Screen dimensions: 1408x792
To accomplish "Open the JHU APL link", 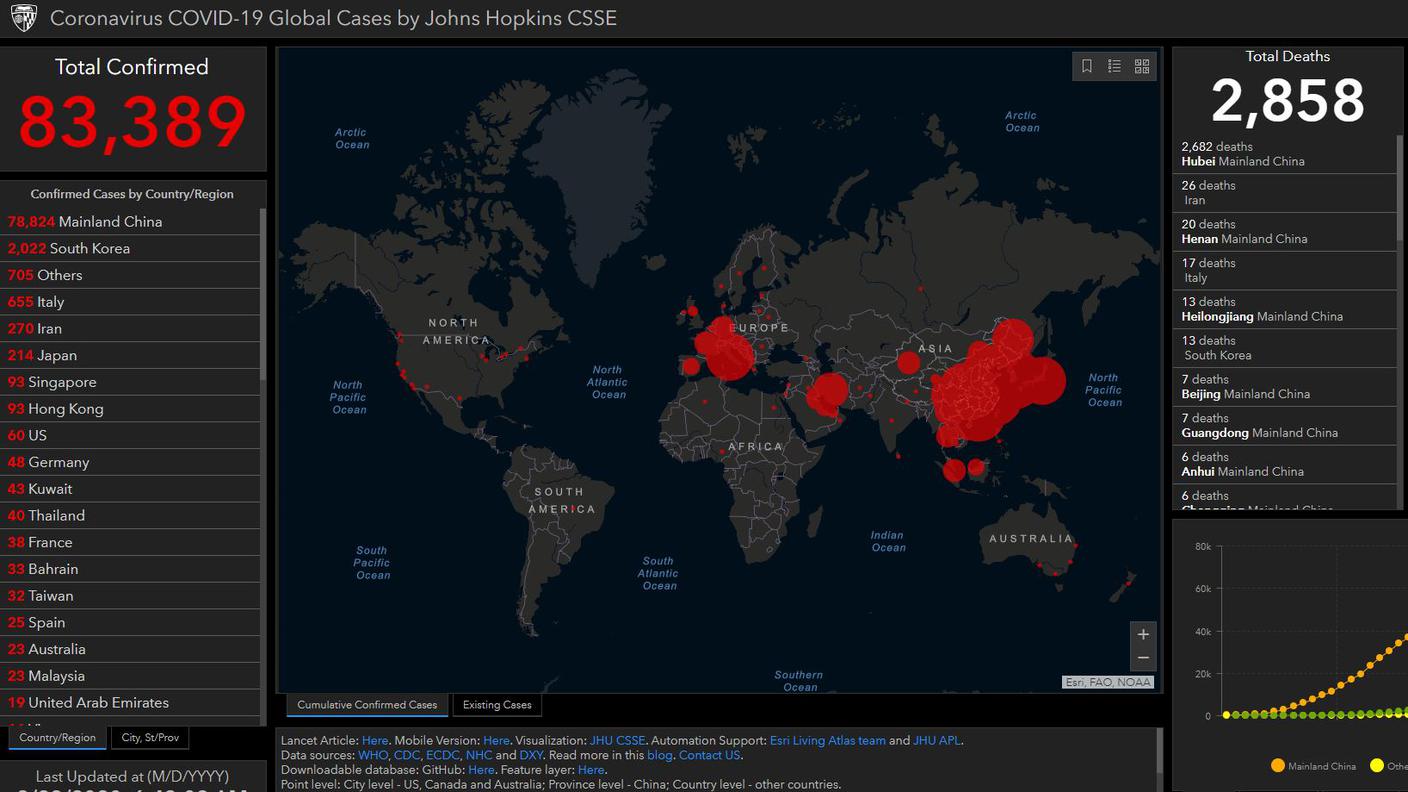I will click(937, 741).
